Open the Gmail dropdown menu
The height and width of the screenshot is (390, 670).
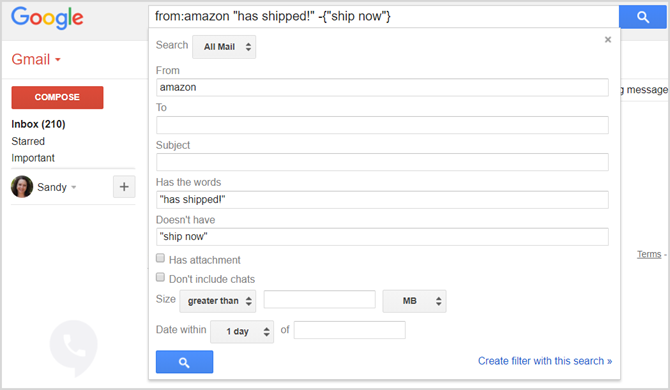(36, 59)
